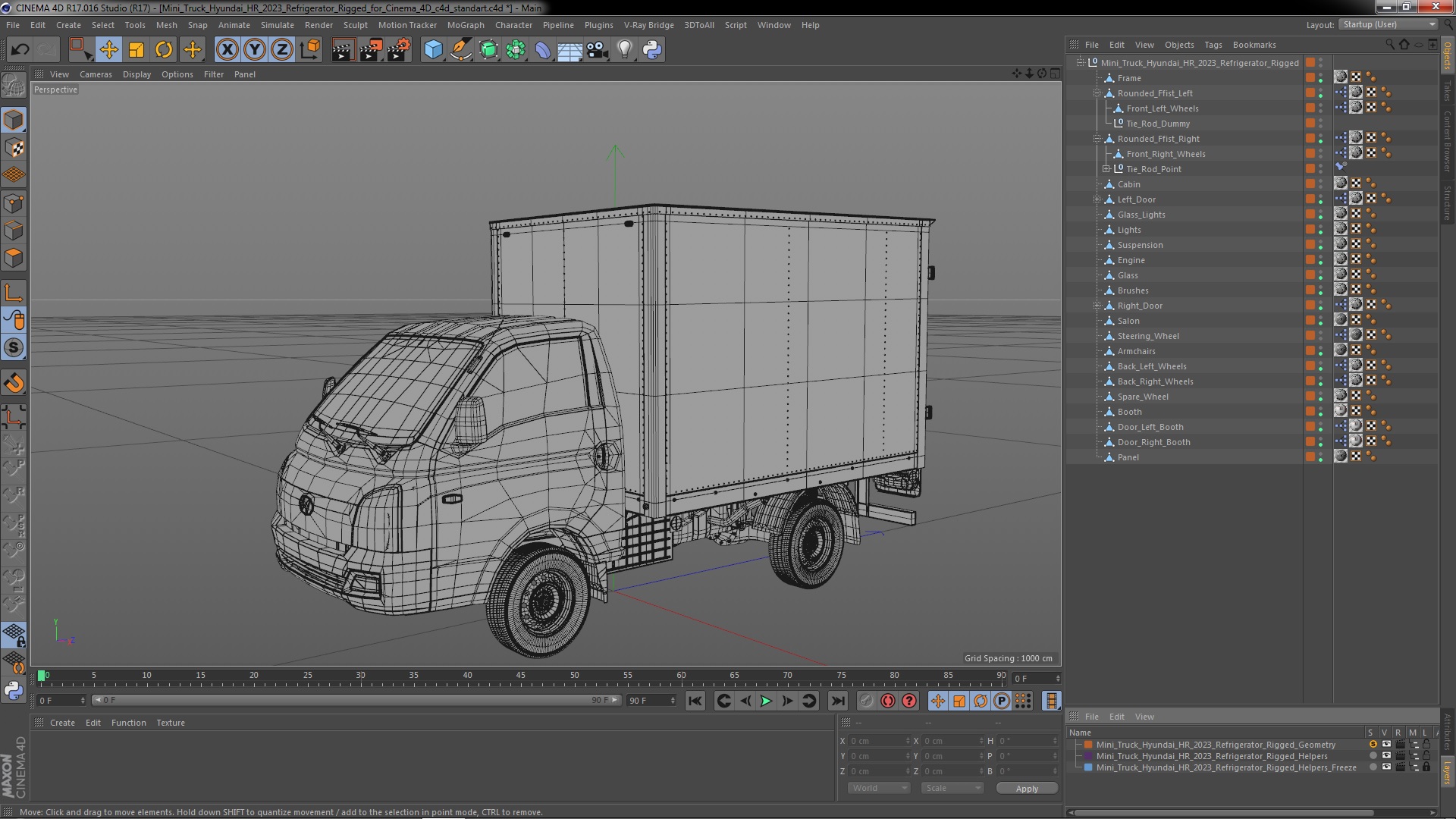
Task: Click the Coordinate System icon
Action: [x=310, y=50]
